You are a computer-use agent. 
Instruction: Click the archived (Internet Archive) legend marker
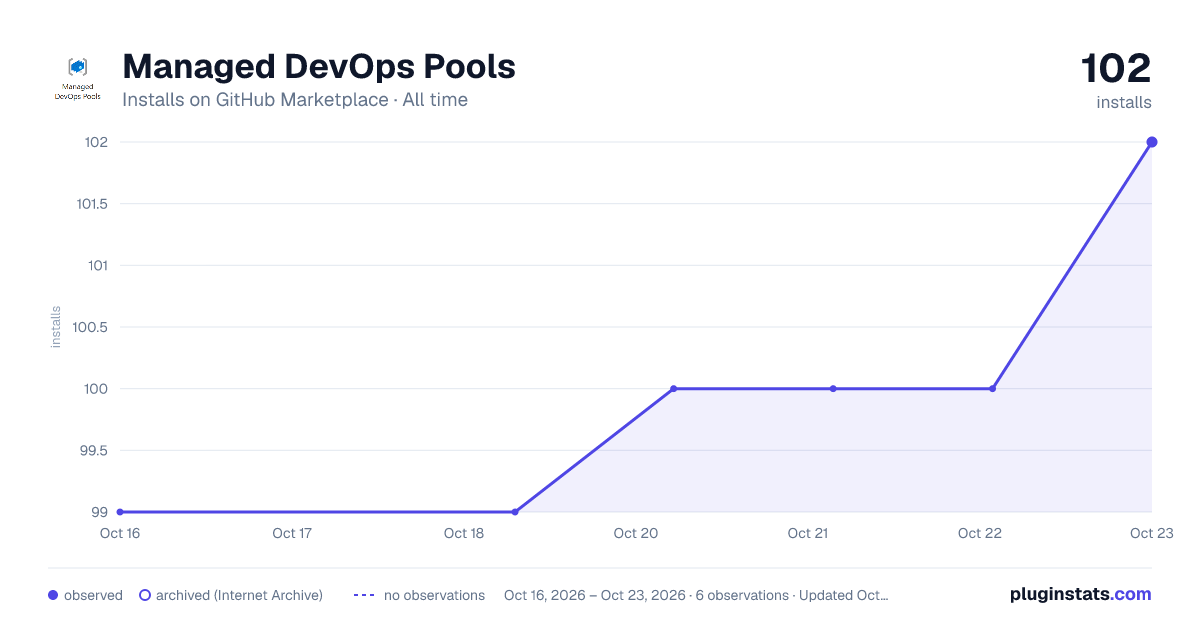click(x=145, y=595)
